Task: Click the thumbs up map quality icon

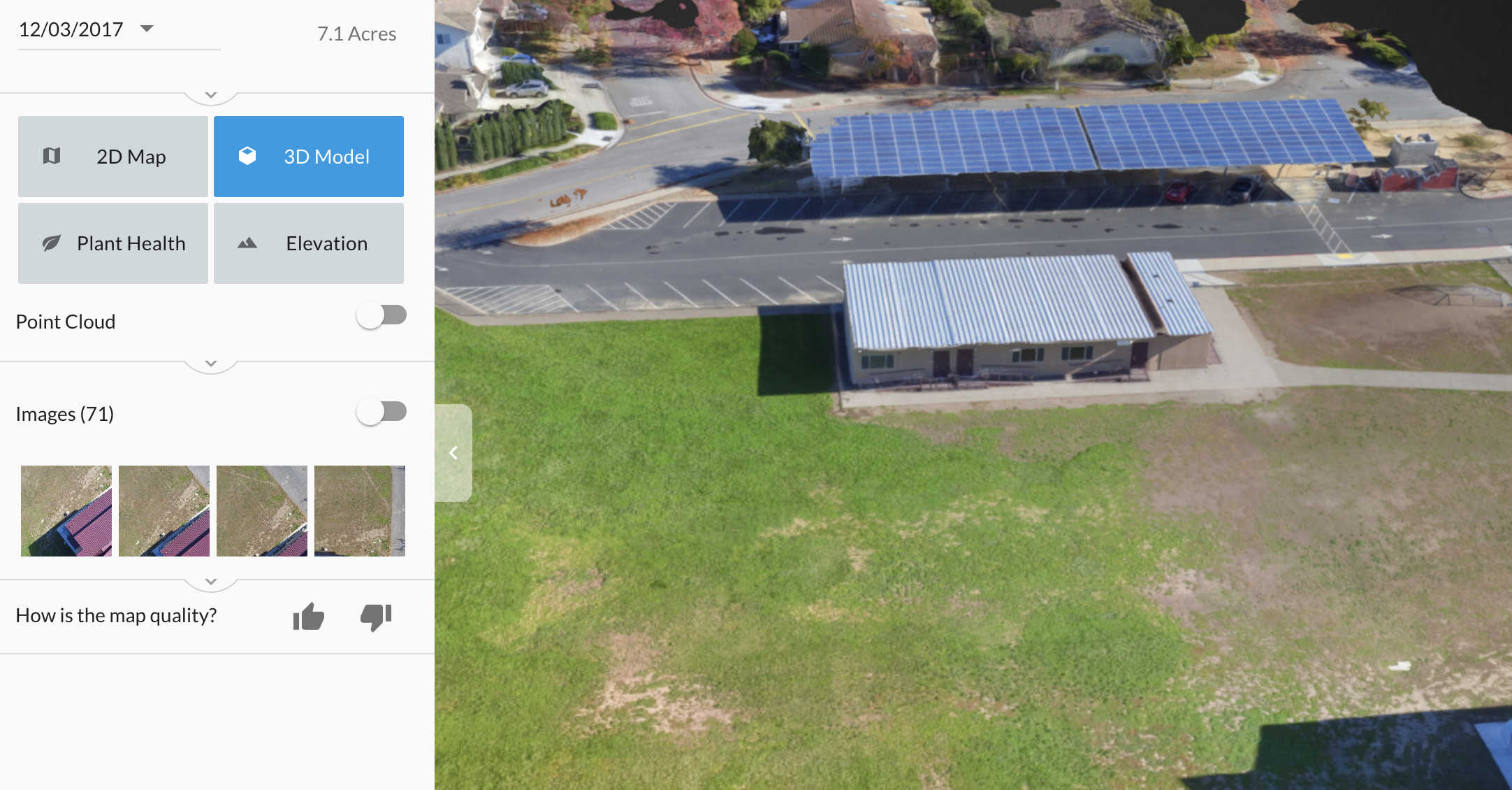Action: point(308,617)
